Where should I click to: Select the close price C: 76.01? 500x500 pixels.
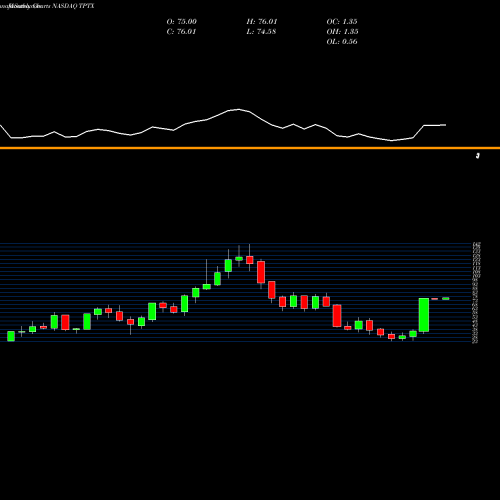coord(181,32)
